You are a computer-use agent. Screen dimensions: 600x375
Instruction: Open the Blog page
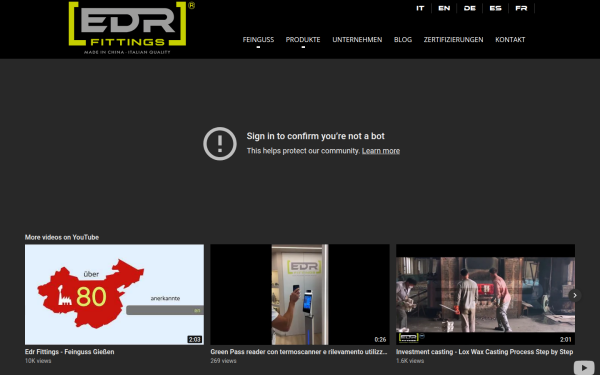pyautogui.click(x=403, y=39)
